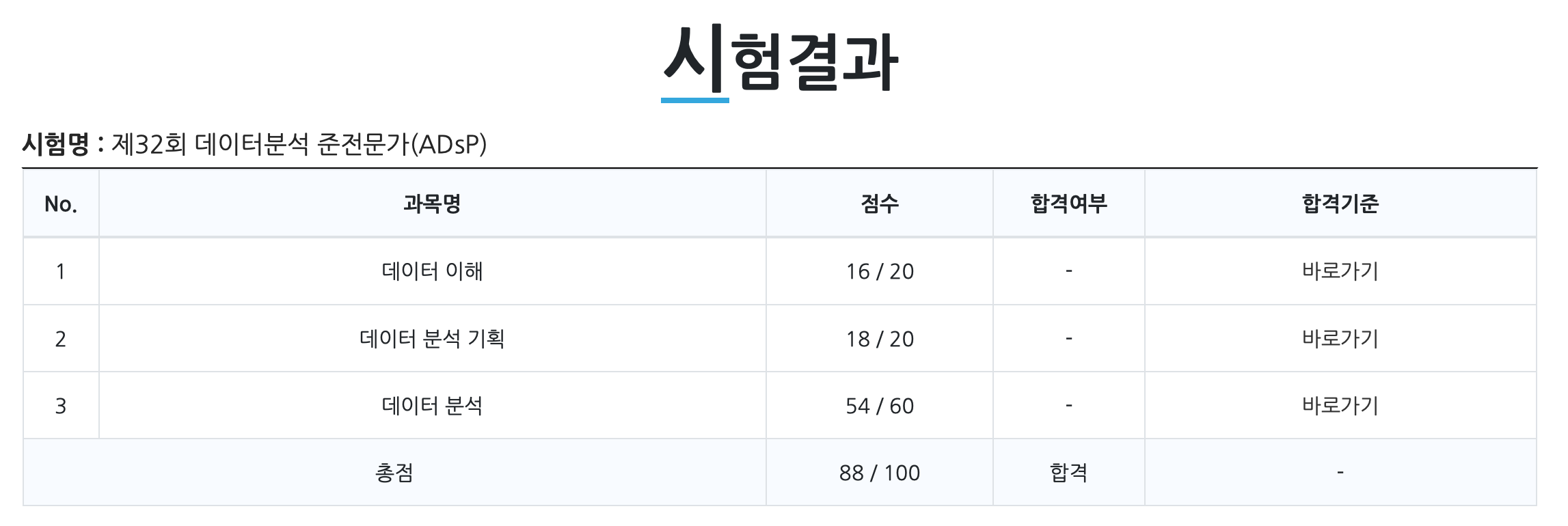Select the 점수 column header
The width and height of the screenshot is (1568, 526).
pos(879,204)
